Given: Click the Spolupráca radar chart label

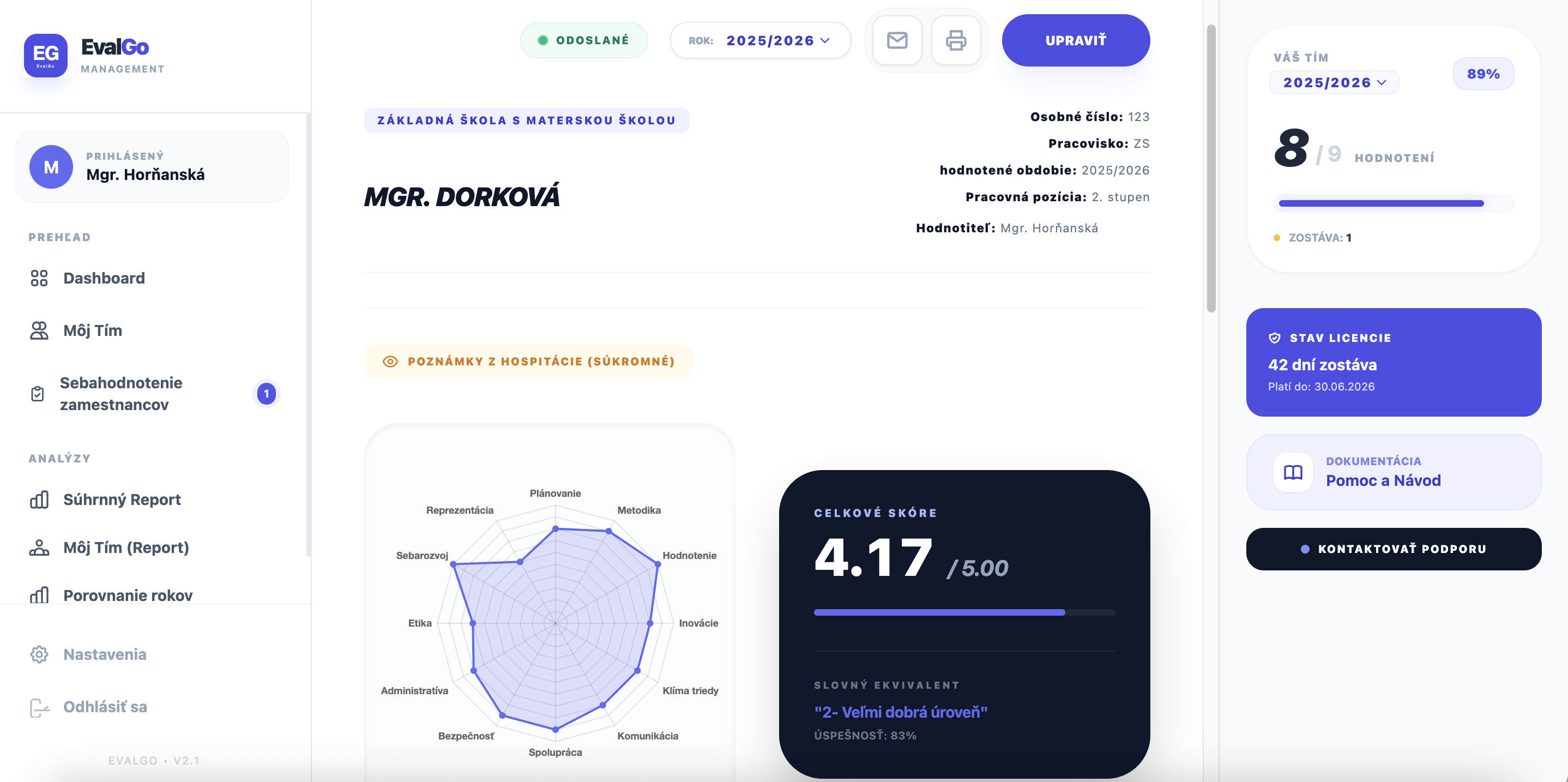Looking at the screenshot, I should [555, 752].
